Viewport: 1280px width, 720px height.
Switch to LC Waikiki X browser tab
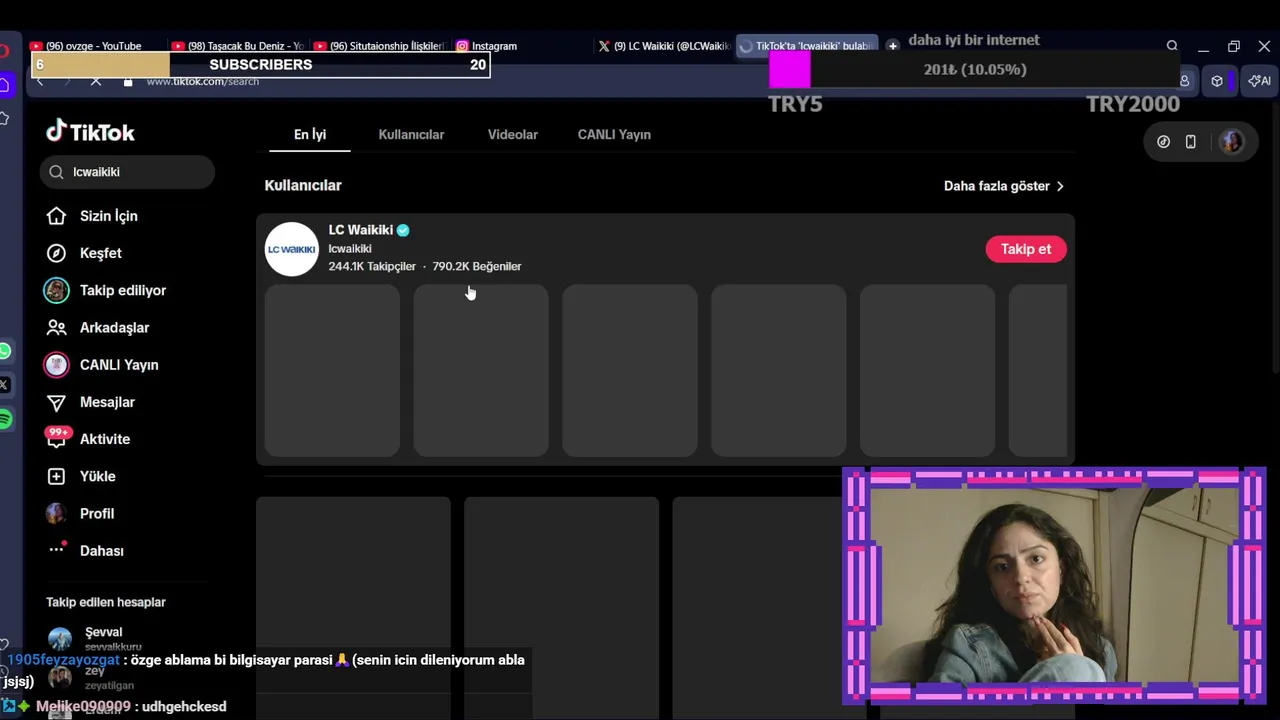click(x=664, y=46)
